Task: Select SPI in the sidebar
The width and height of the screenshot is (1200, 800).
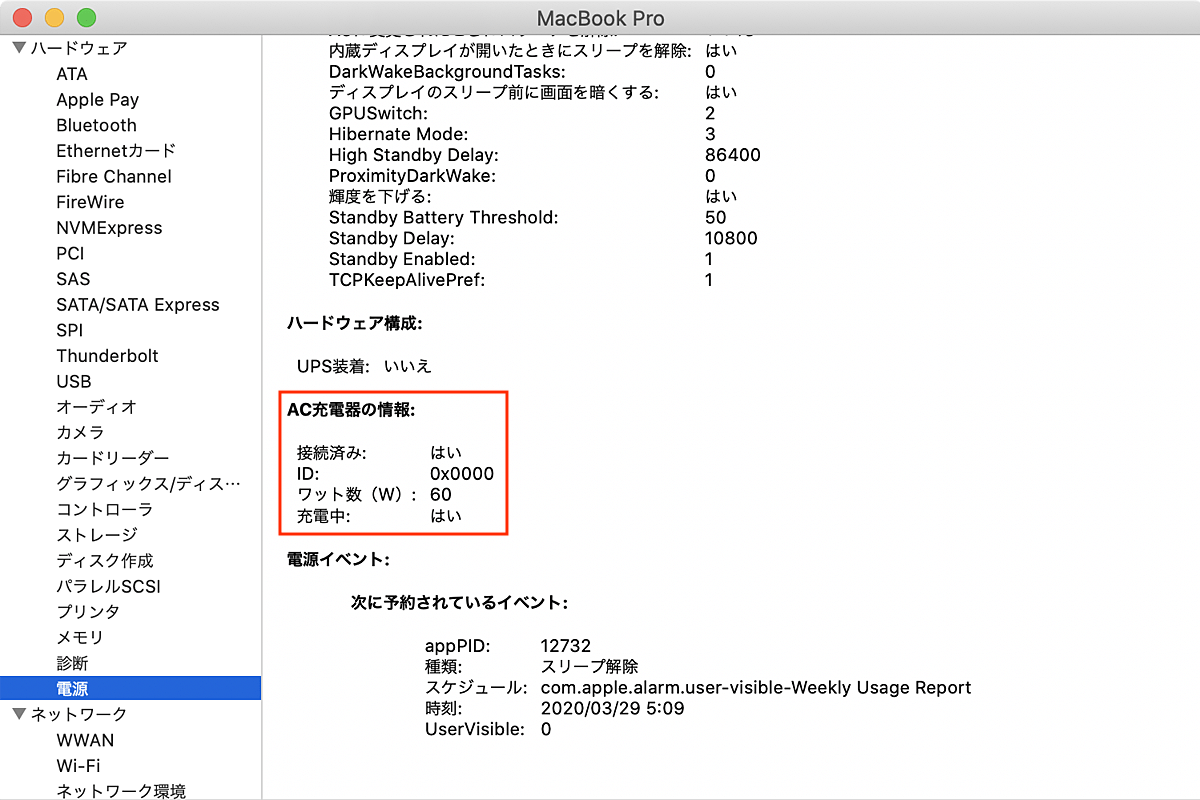Action: tap(70, 330)
